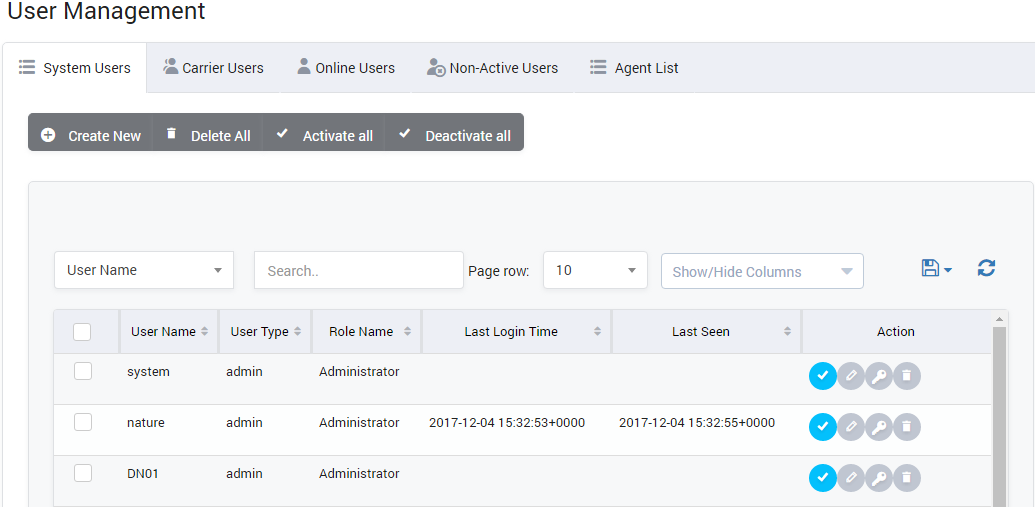The width and height of the screenshot is (1035, 507).
Task: Select the checkbox next to DN01
Action: (x=83, y=473)
